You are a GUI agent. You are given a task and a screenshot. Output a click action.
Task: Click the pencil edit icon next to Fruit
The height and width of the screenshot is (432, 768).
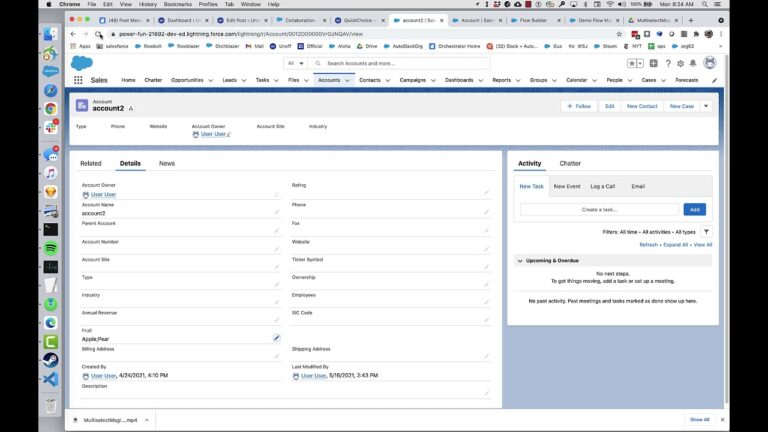pos(277,338)
